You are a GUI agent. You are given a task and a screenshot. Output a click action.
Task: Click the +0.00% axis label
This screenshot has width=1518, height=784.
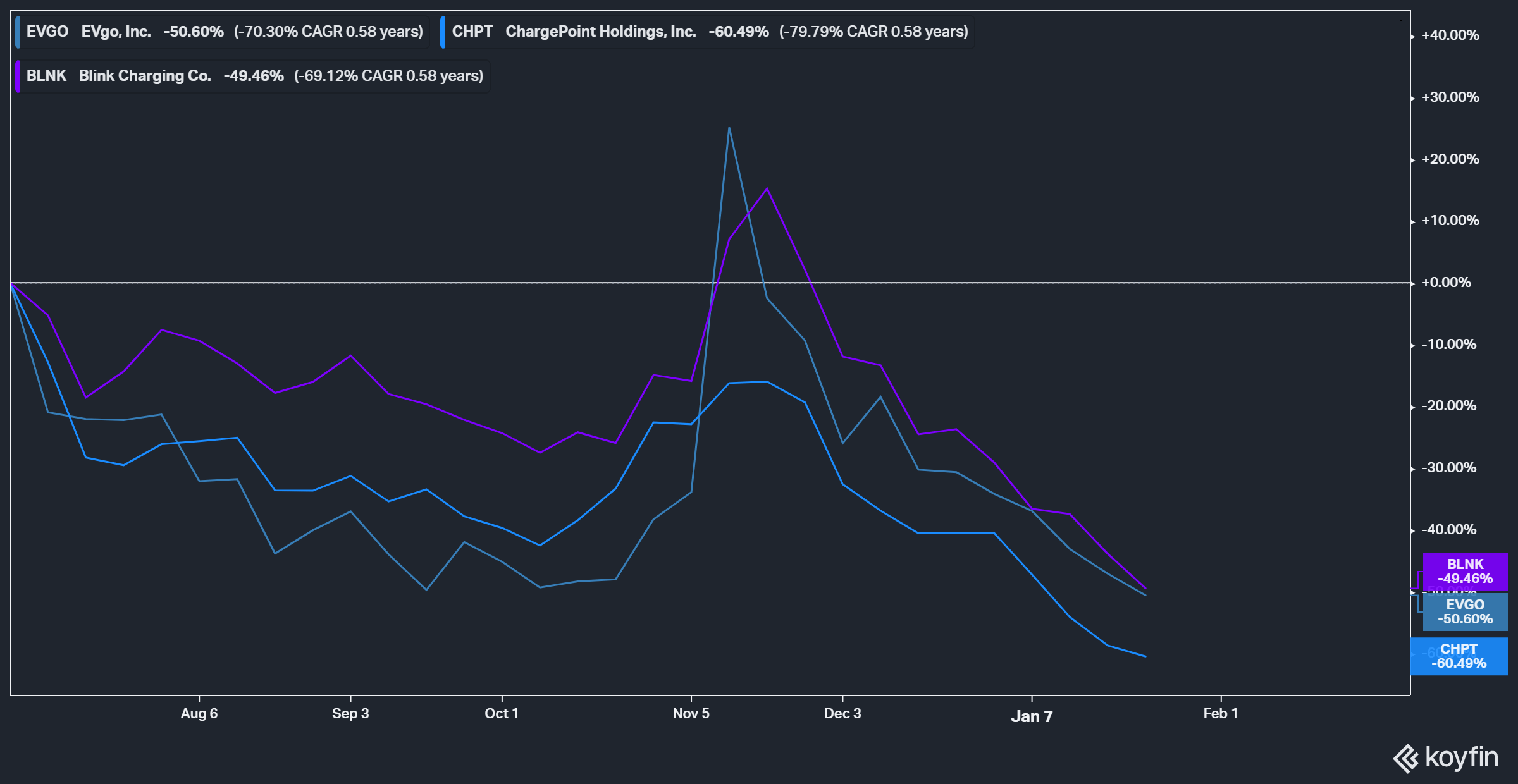click(x=1447, y=283)
